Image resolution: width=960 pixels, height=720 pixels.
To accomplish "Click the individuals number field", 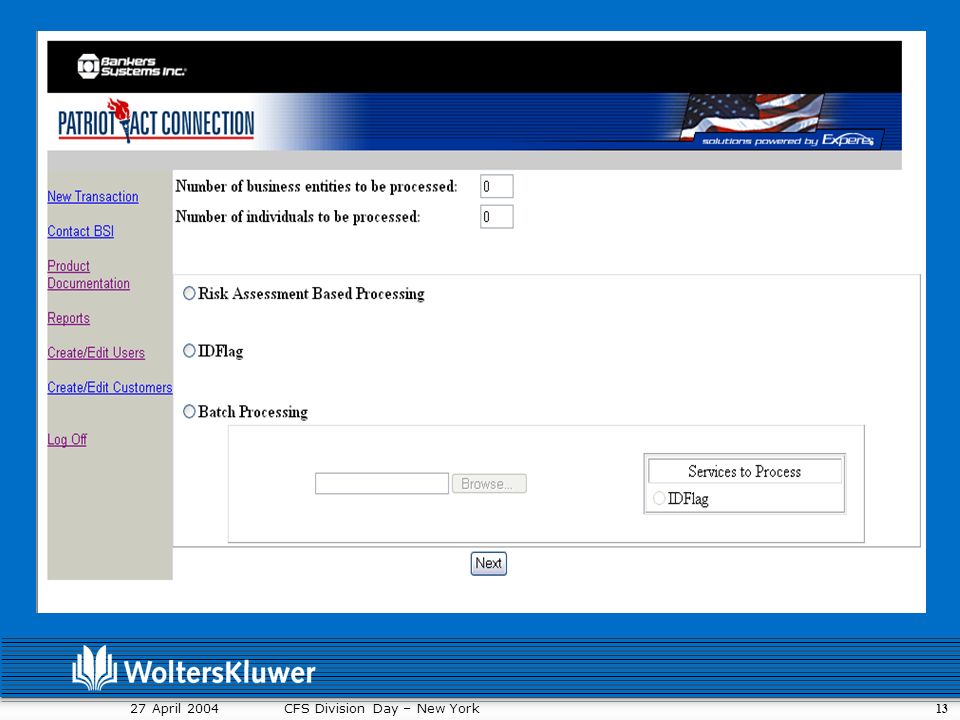I will click(497, 217).
